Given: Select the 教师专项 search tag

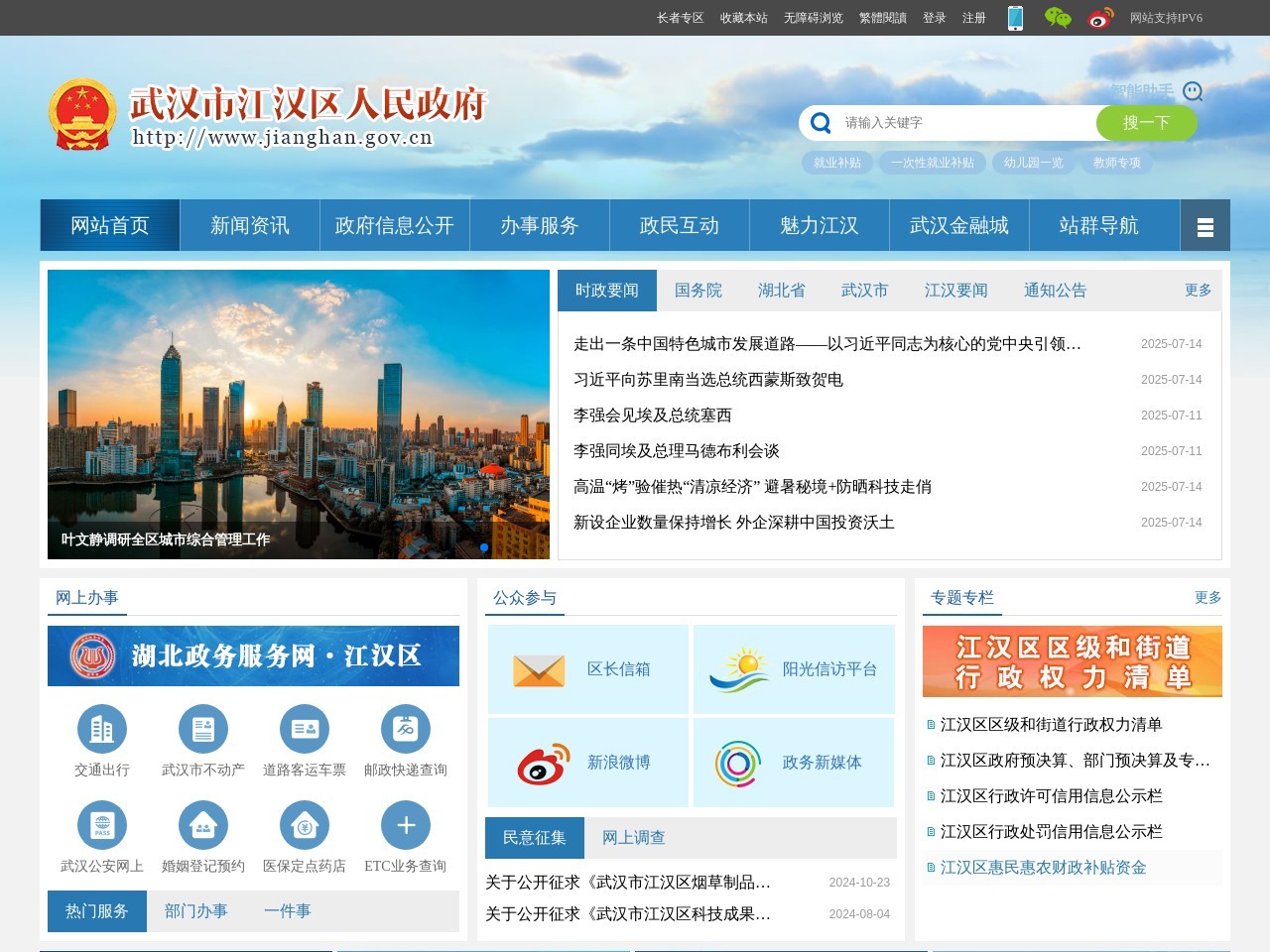Looking at the screenshot, I should tap(1117, 163).
